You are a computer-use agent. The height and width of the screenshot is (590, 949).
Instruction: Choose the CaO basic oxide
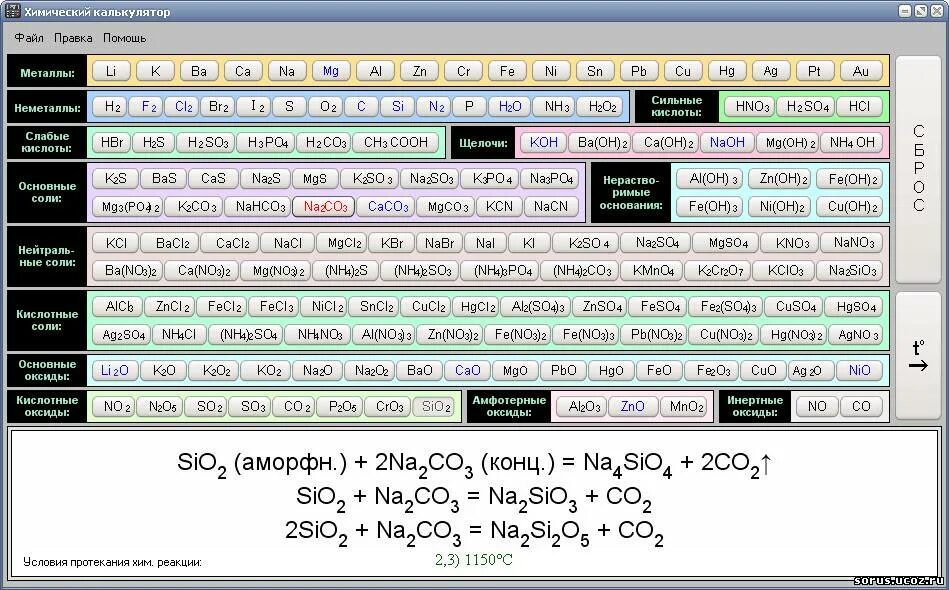click(x=467, y=370)
